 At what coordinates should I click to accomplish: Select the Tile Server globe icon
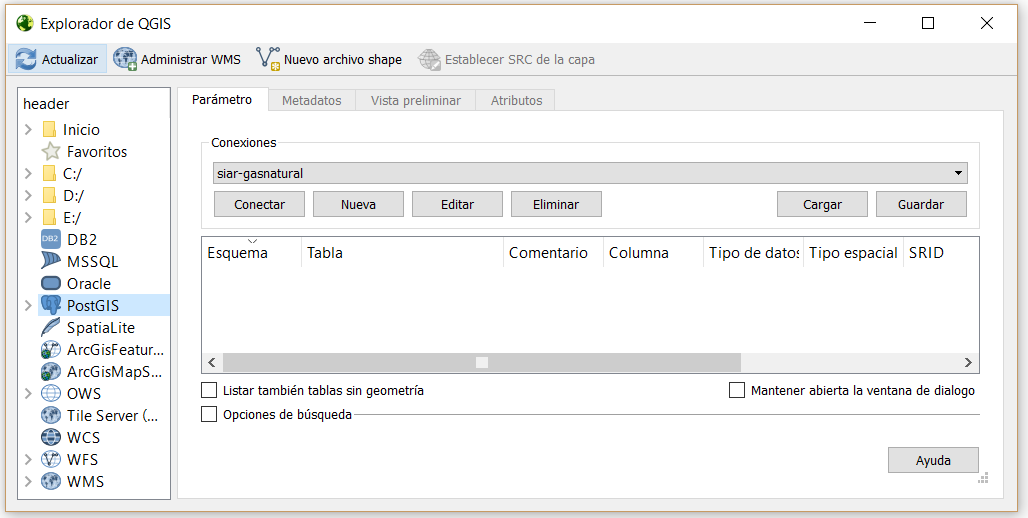point(50,415)
